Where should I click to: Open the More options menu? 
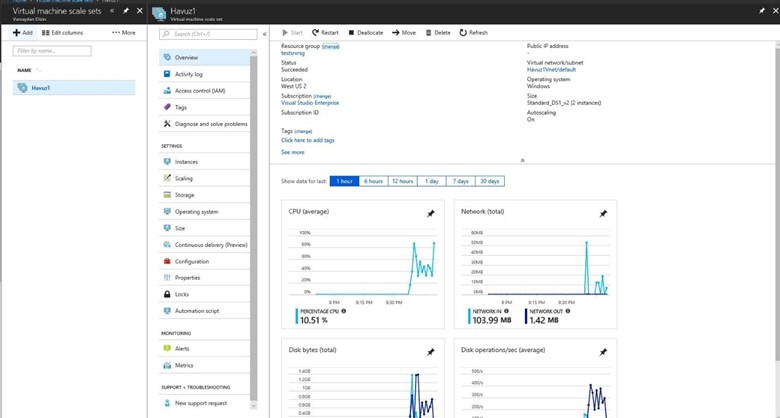coord(124,33)
